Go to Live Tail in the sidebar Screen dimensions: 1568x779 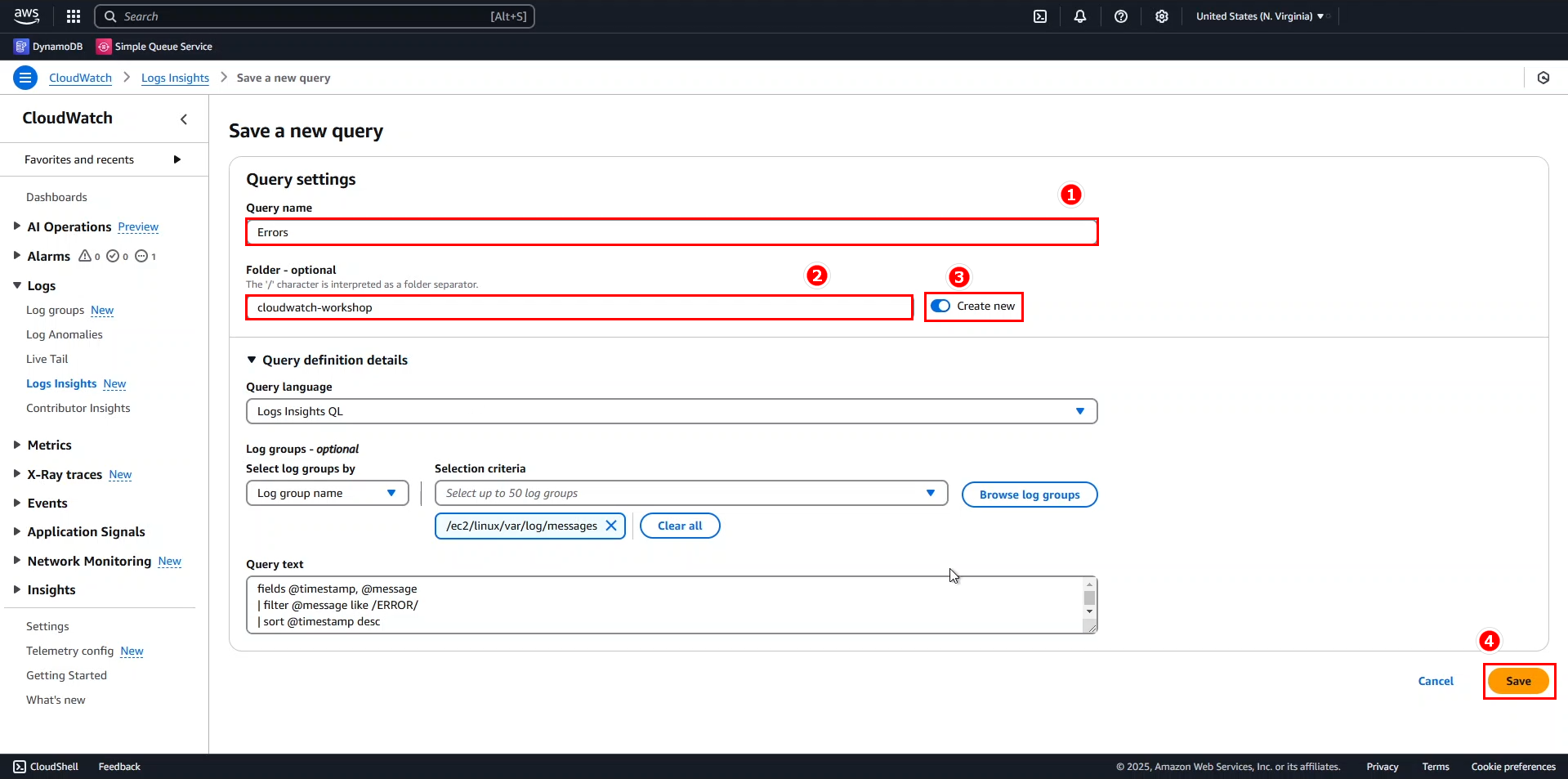47,359
